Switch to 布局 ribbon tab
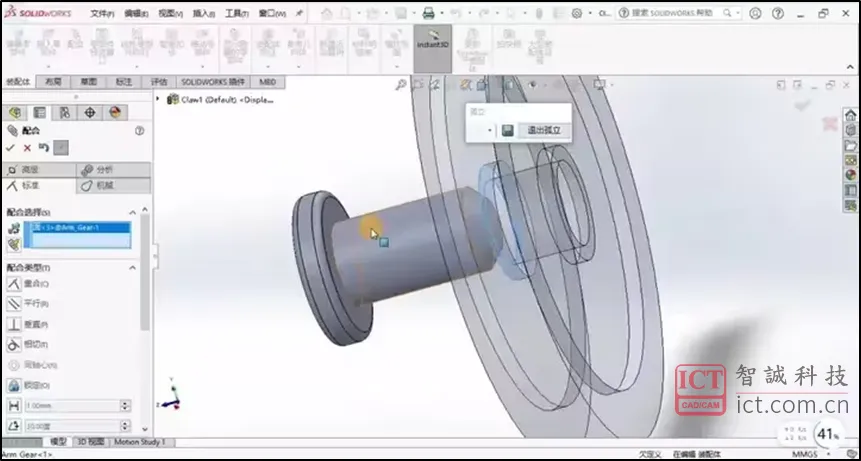The image size is (861, 461). [x=53, y=82]
